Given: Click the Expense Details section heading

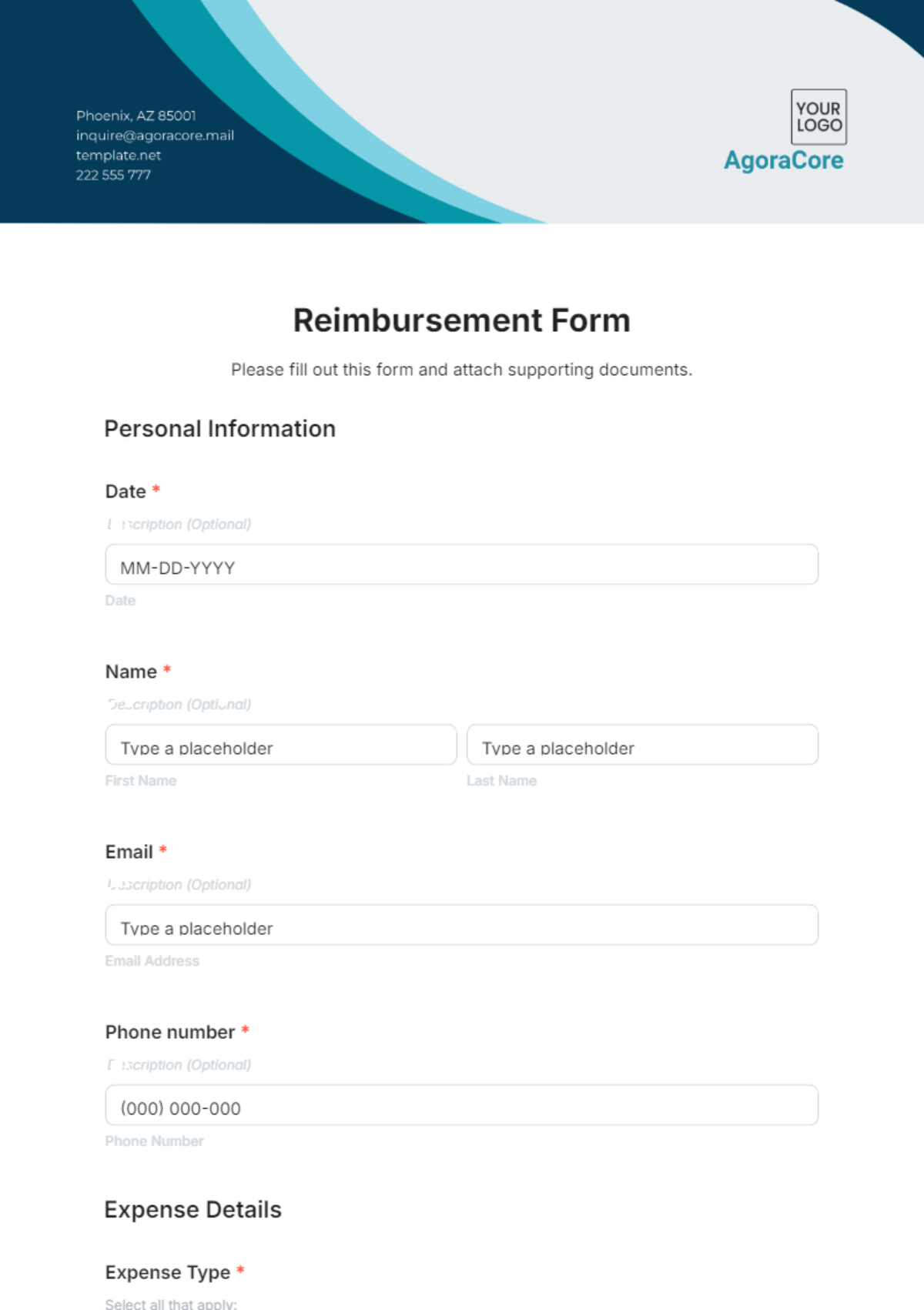Looking at the screenshot, I should point(193,1210).
